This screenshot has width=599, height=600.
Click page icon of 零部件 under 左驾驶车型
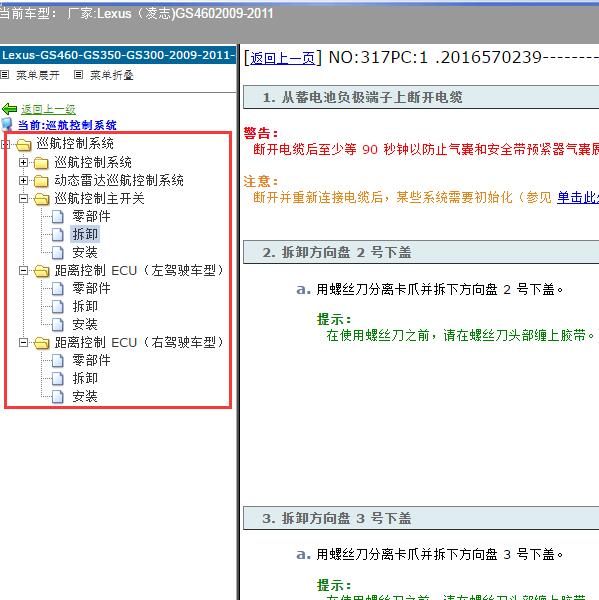coord(58,289)
